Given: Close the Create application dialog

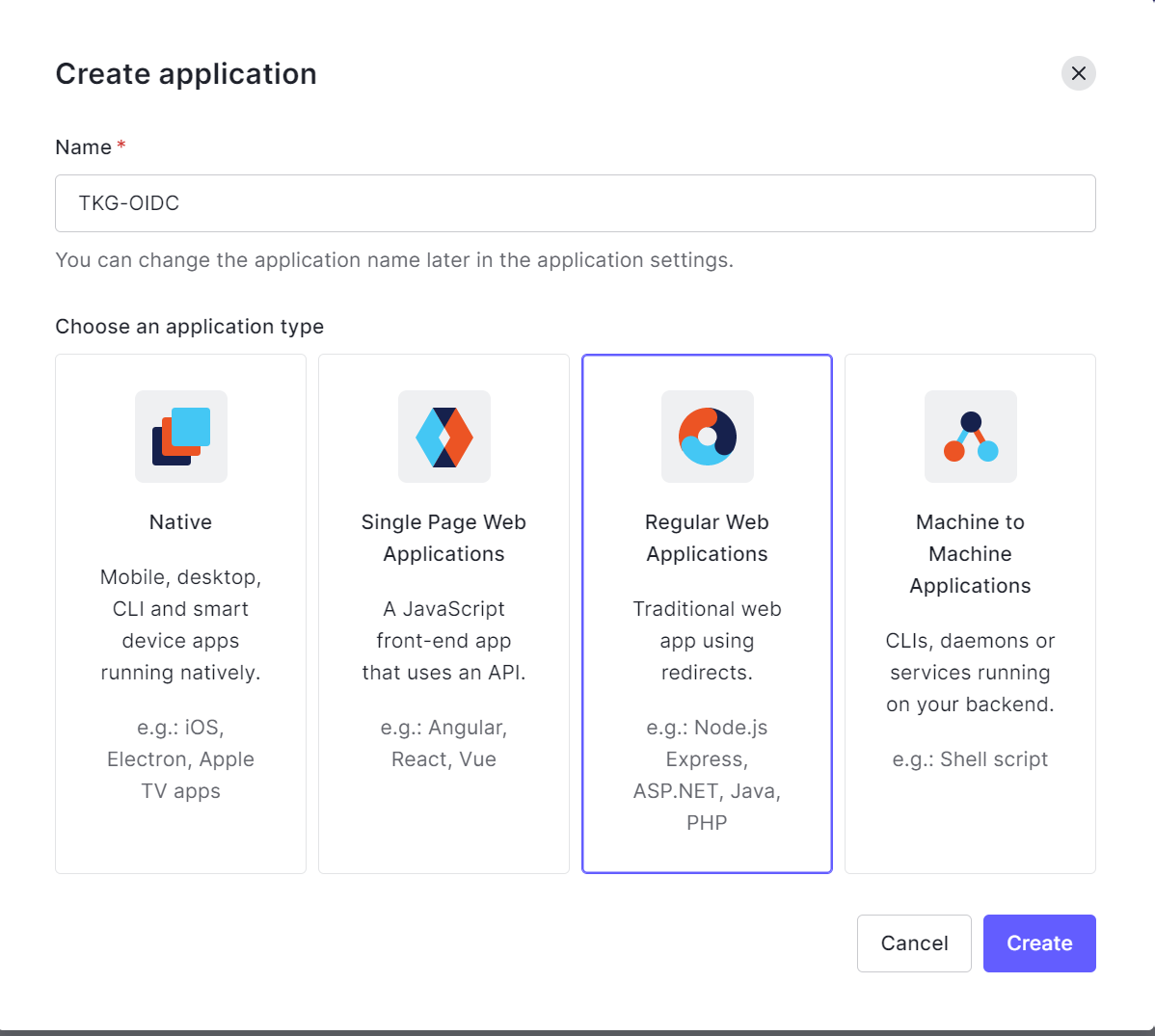Looking at the screenshot, I should 1079,73.
